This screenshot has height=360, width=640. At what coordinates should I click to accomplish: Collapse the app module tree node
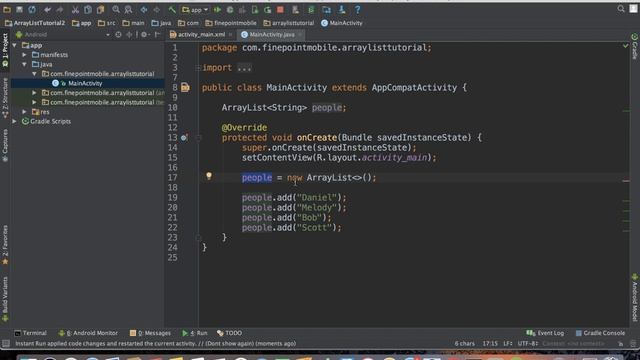tap(15, 45)
